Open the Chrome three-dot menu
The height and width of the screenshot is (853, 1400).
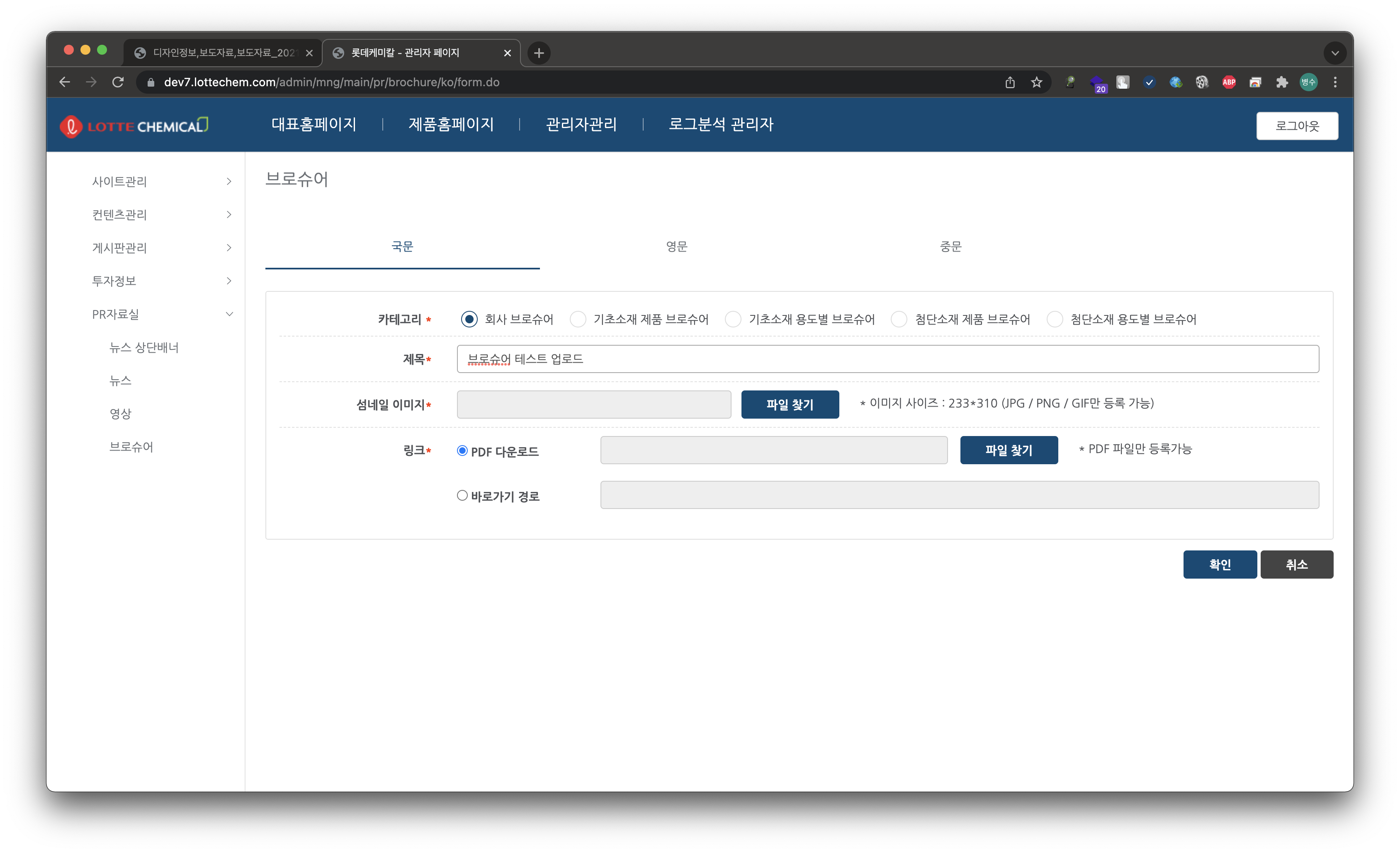click(x=1335, y=82)
